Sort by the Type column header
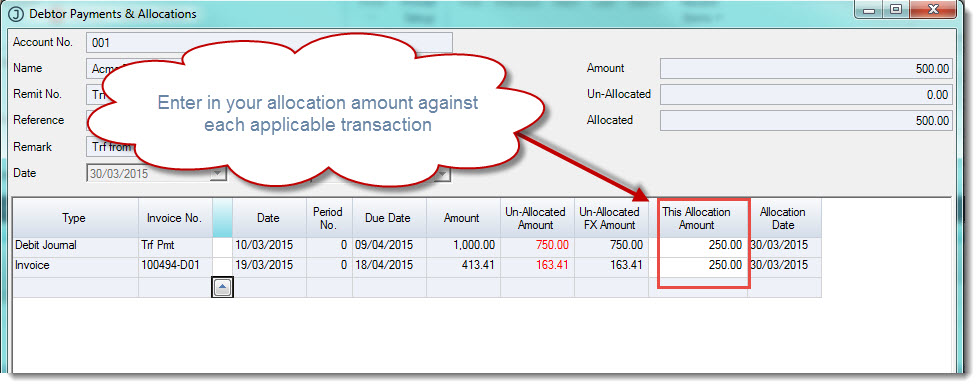980x388 pixels. (x=75, y=218)
